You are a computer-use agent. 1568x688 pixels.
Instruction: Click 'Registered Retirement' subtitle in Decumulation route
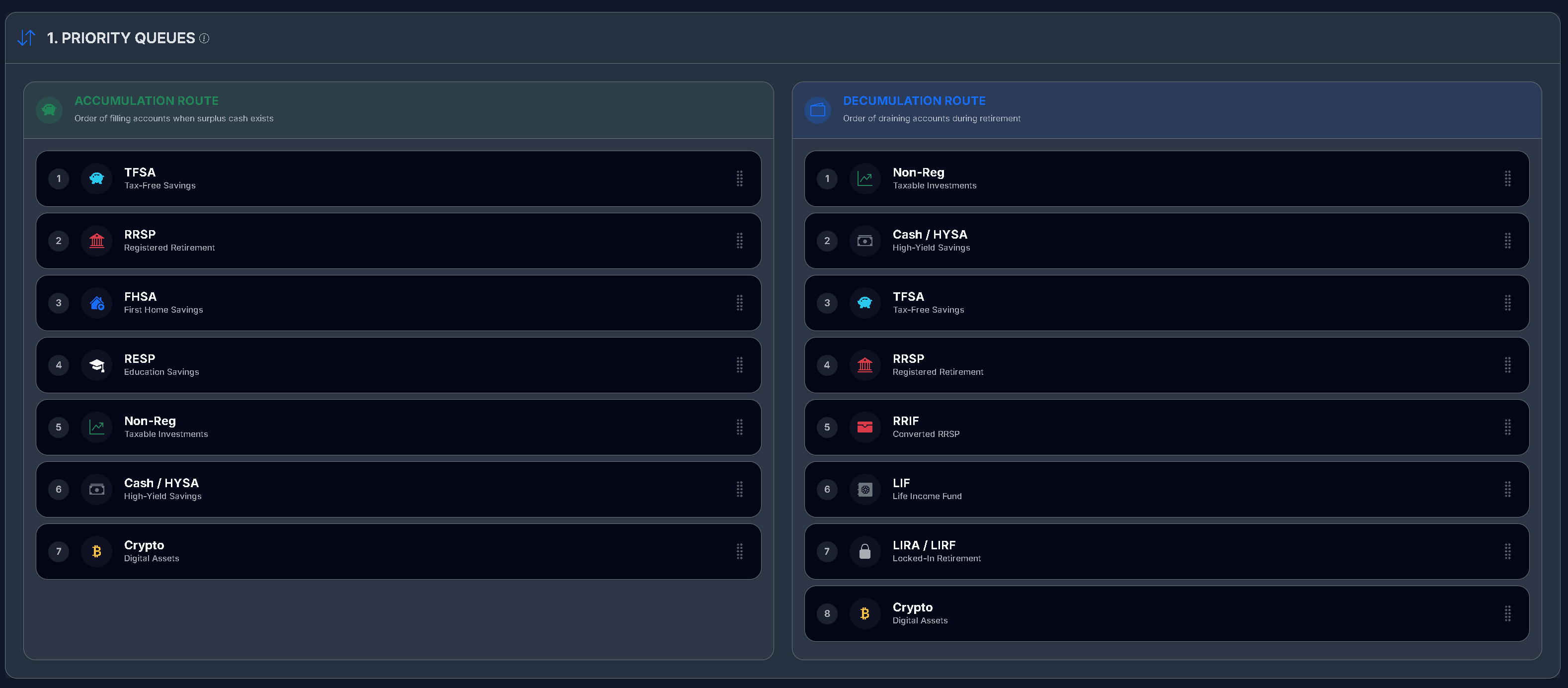pos(938,372)
